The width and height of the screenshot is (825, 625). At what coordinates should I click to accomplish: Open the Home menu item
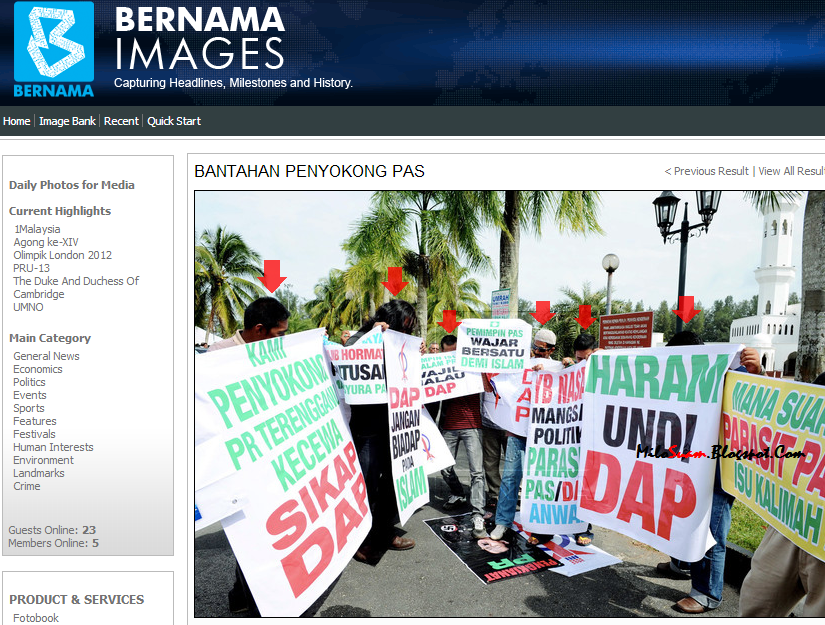point(17,121)
